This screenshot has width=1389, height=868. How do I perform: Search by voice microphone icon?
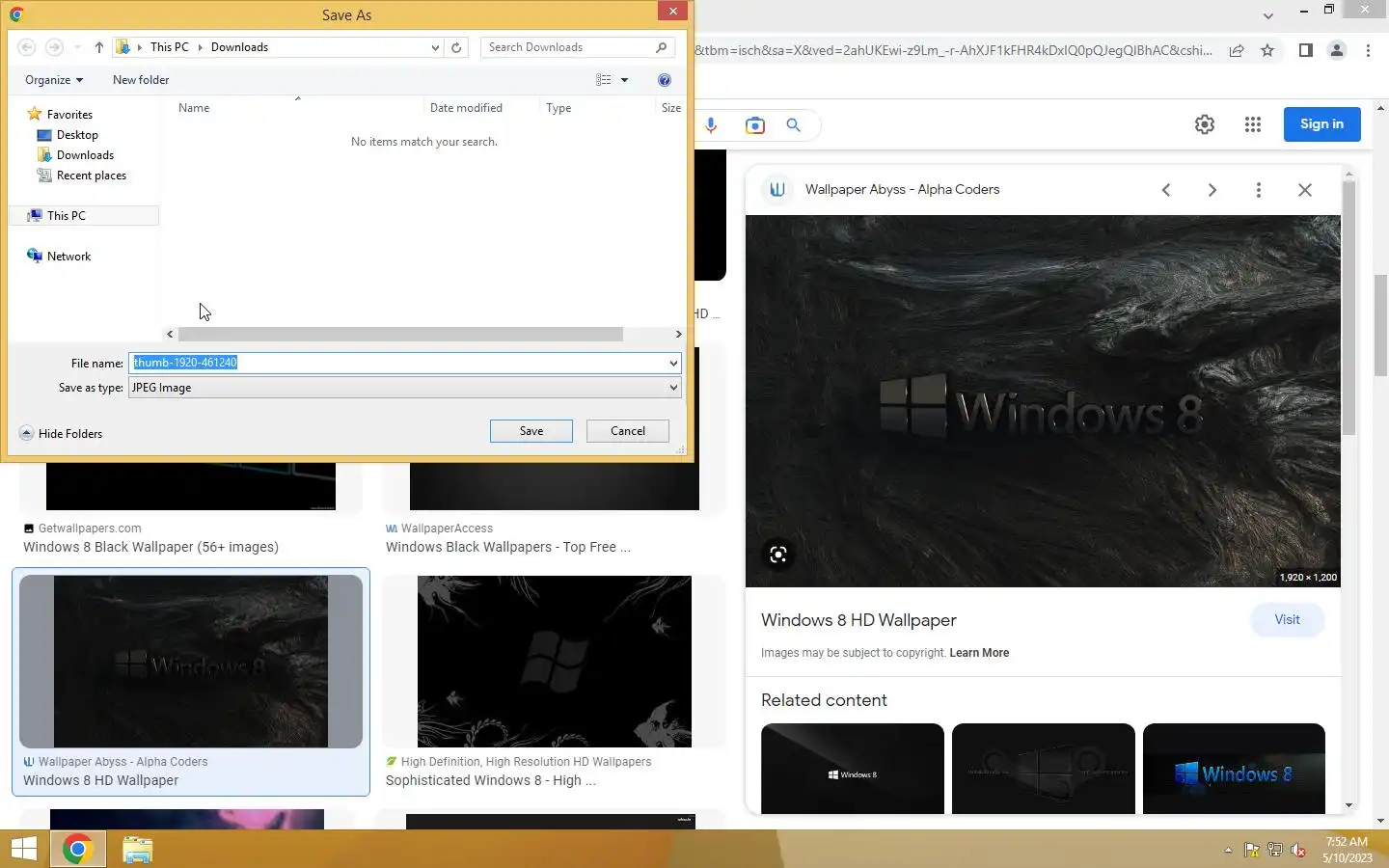click(x=711, y=125)
